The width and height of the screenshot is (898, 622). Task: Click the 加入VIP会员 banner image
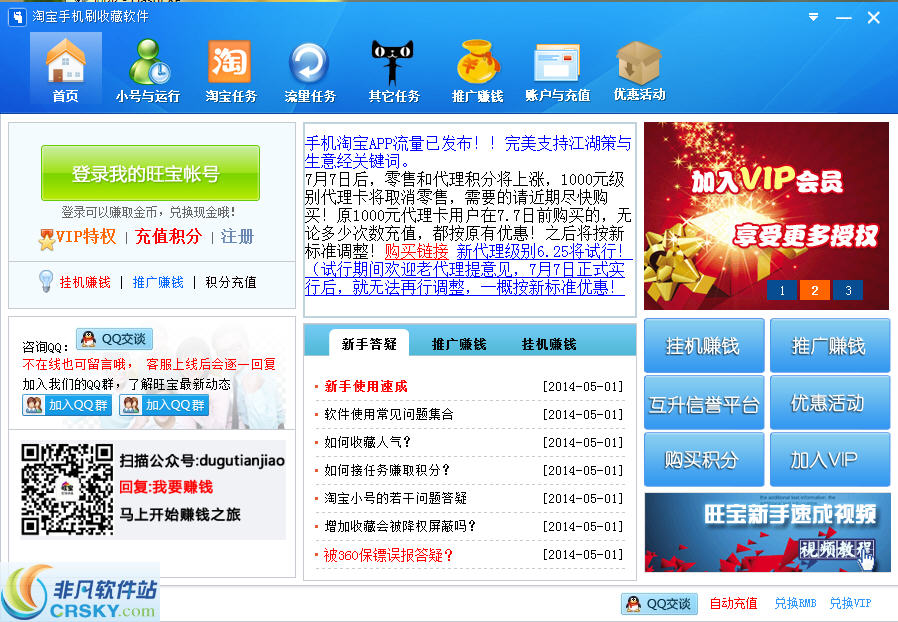(x=766, y=215)
